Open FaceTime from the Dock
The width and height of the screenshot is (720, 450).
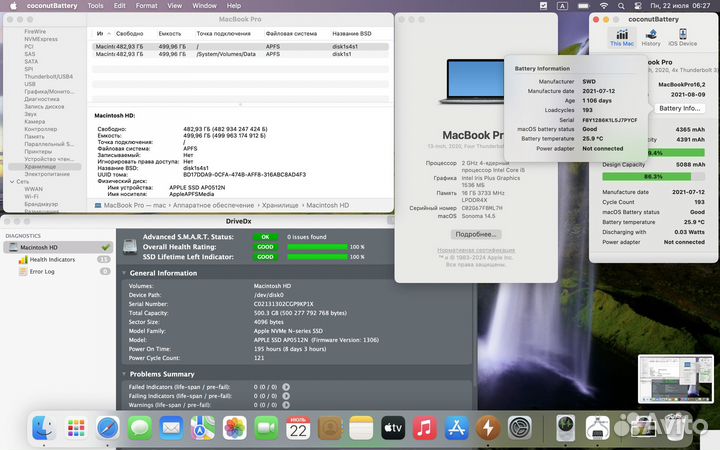pos(266,428)
